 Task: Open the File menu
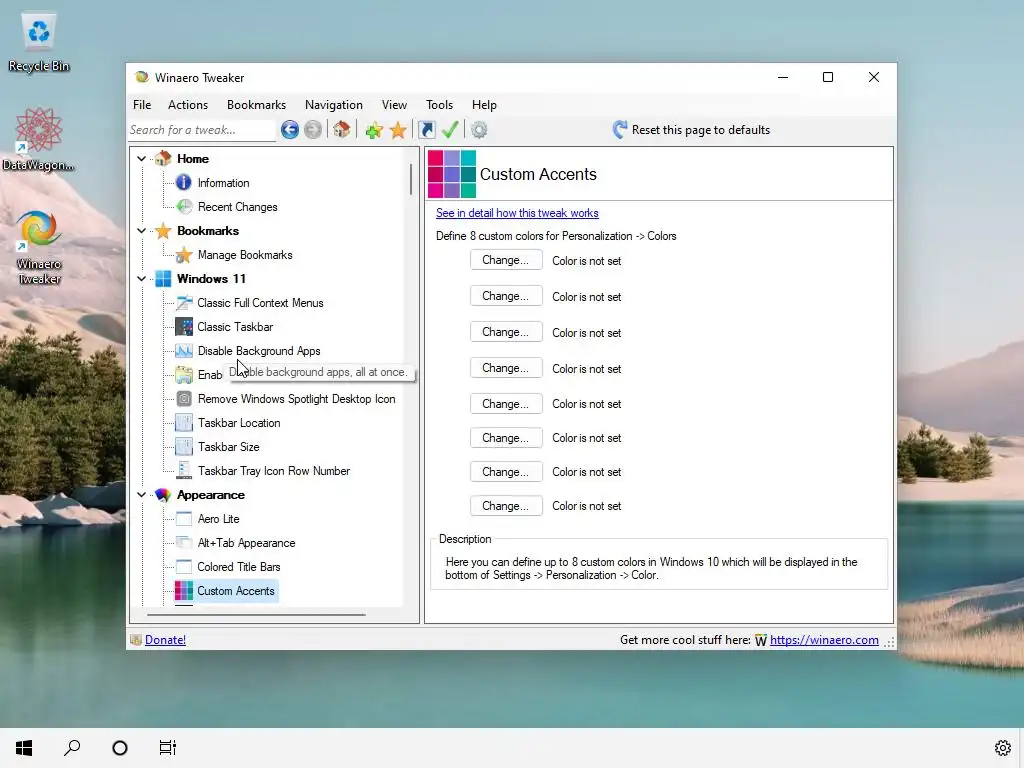[x=142, y=105]
